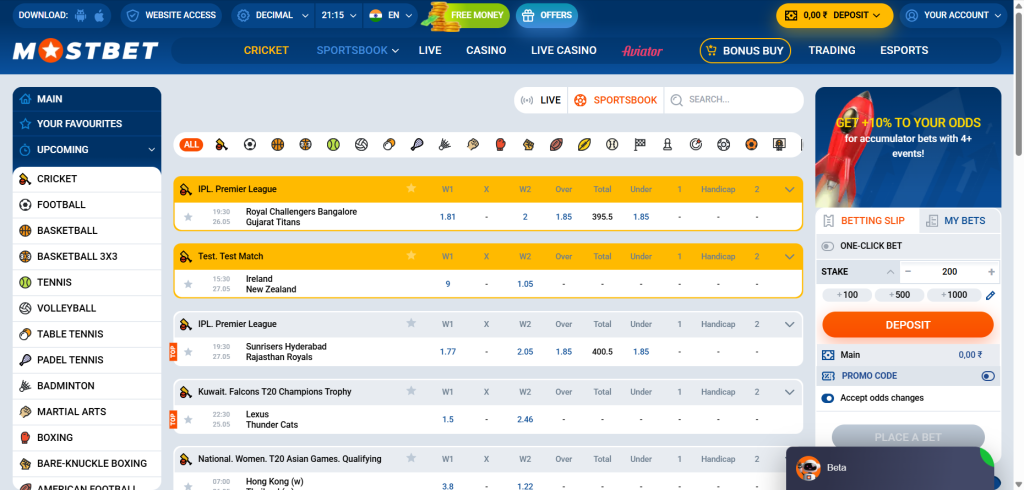Screen dimensions: 1024x490
Task: Click the Website Access button
Action: pos(172,15)
